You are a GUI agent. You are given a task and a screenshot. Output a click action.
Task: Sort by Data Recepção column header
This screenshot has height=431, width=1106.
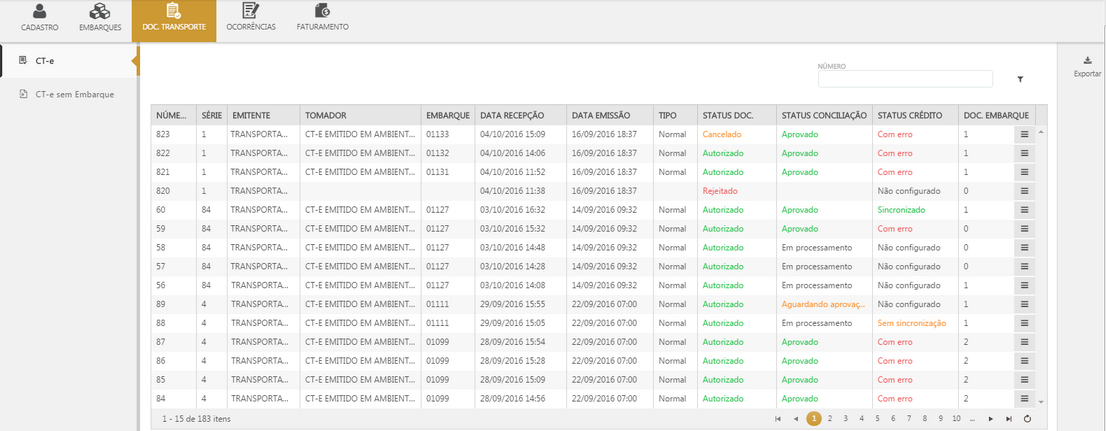pos(512,115)
